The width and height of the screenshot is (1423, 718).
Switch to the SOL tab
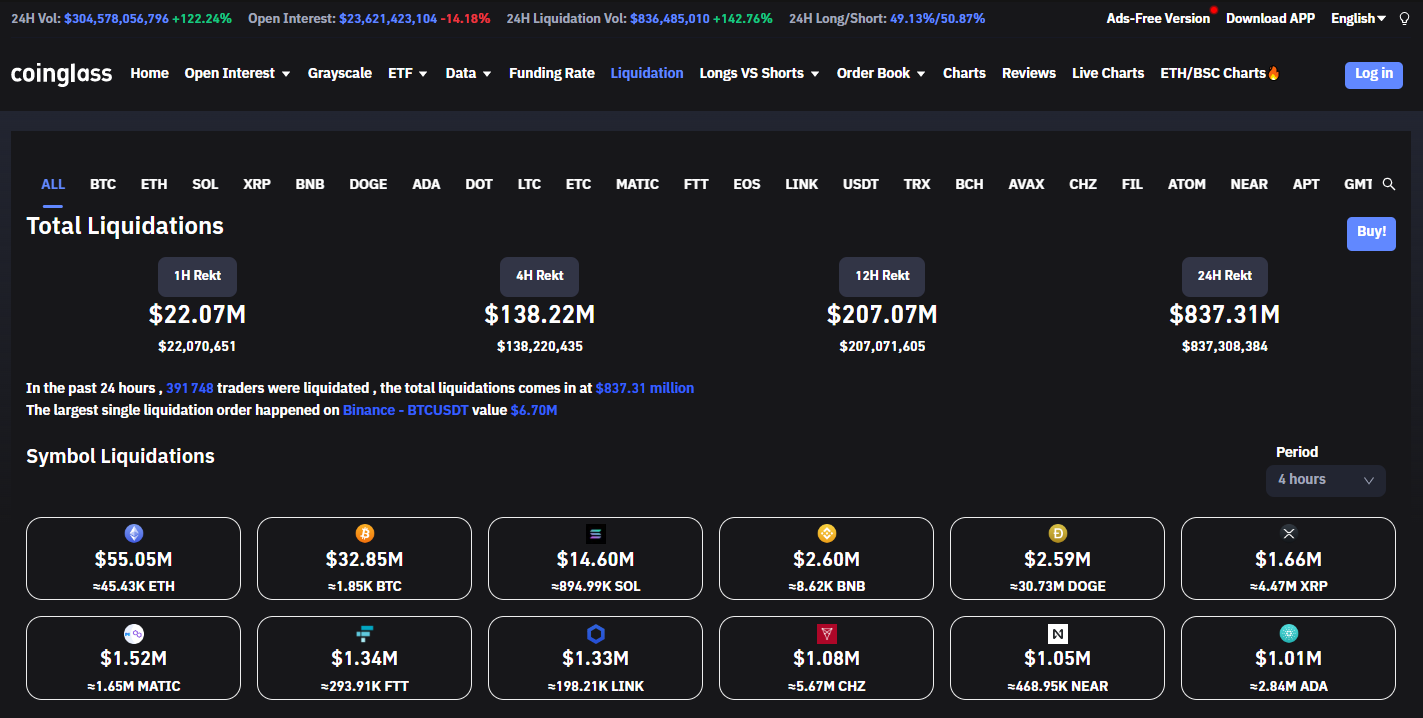[x=205, y=184]
